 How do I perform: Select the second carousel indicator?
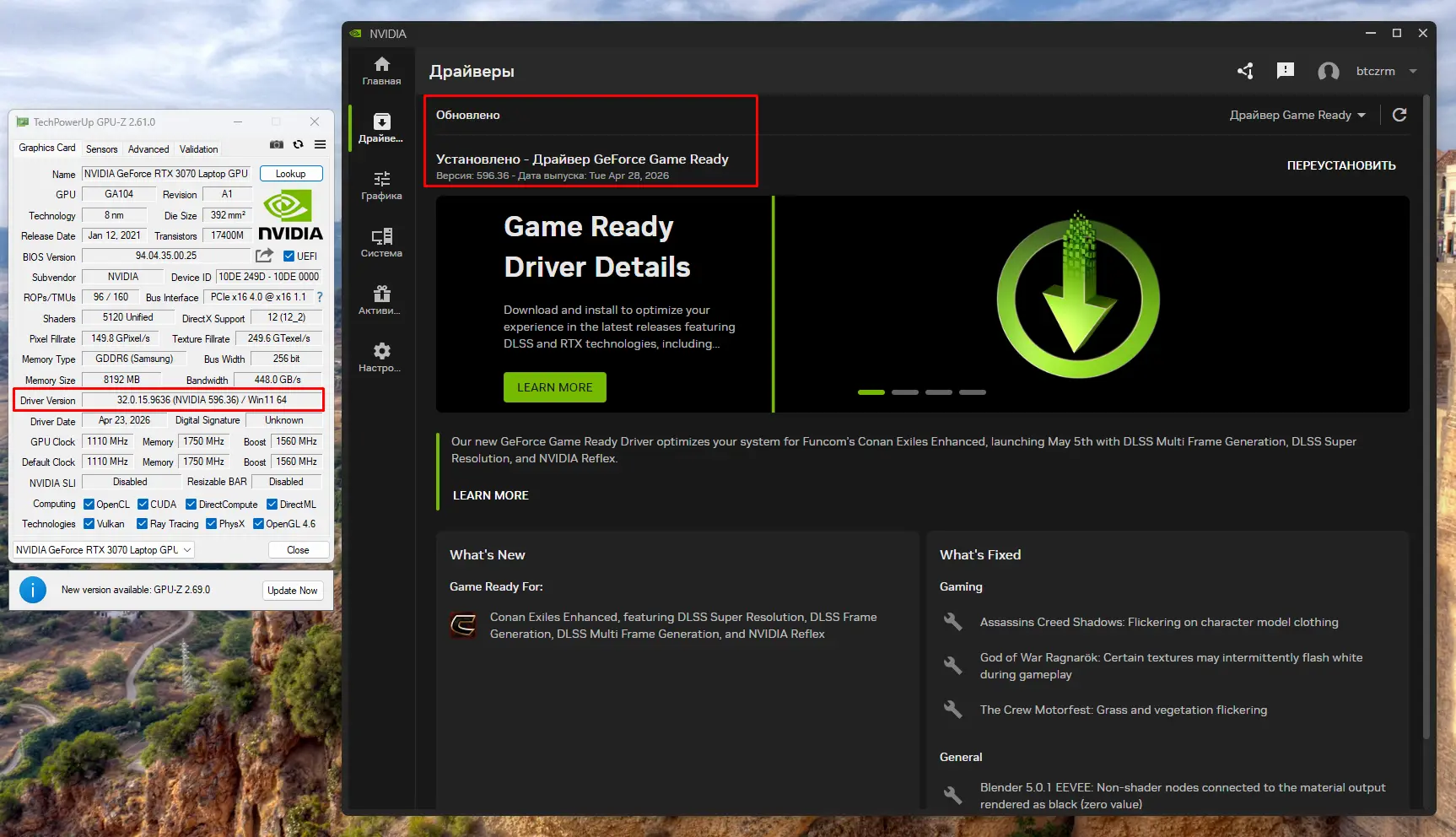coord(905,392)
